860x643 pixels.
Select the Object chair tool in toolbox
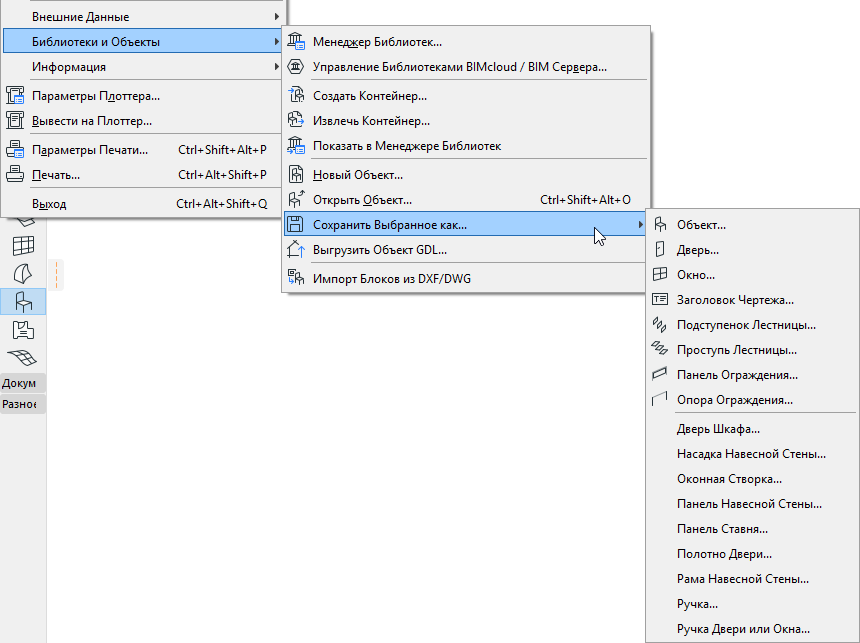pyautogui.click(x=23, y=302)
